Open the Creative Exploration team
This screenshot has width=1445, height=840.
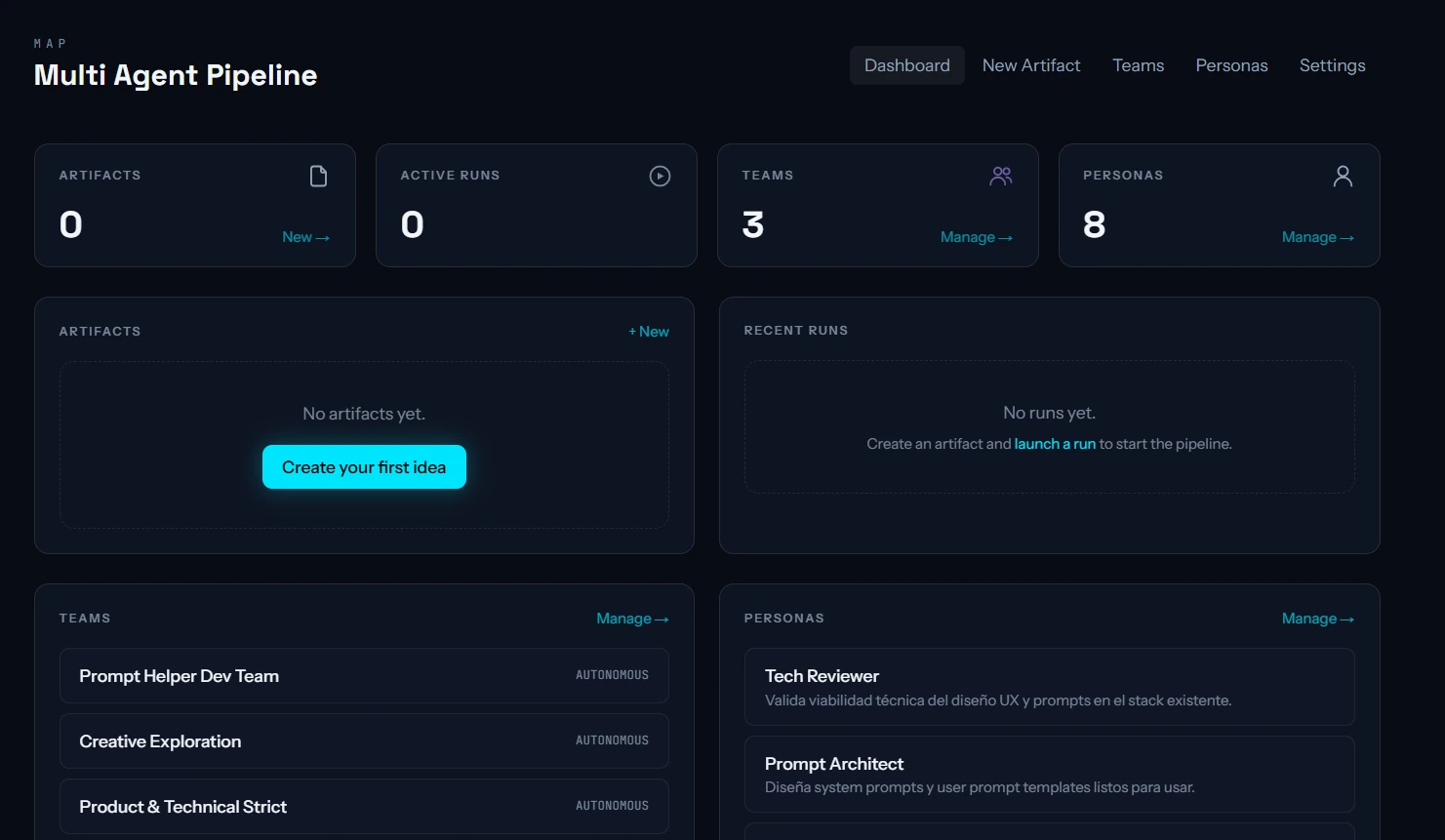point(364,741)
